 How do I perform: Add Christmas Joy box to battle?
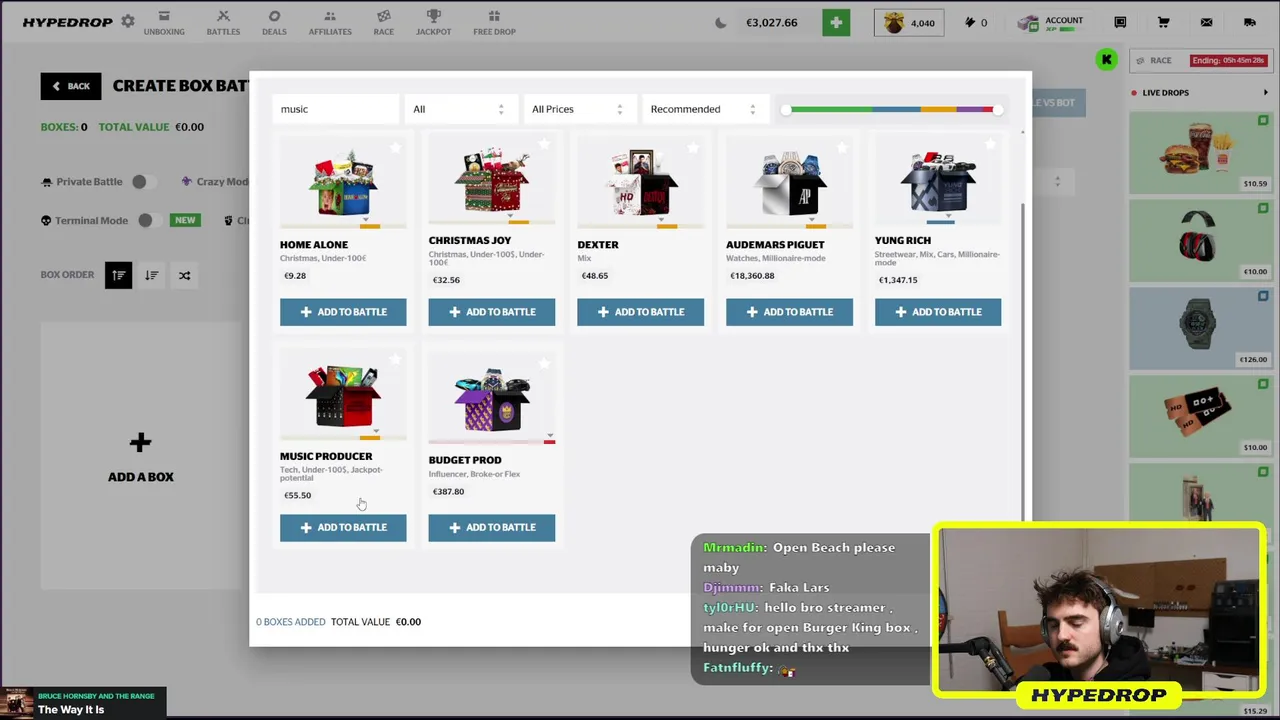tap(491, 312)
